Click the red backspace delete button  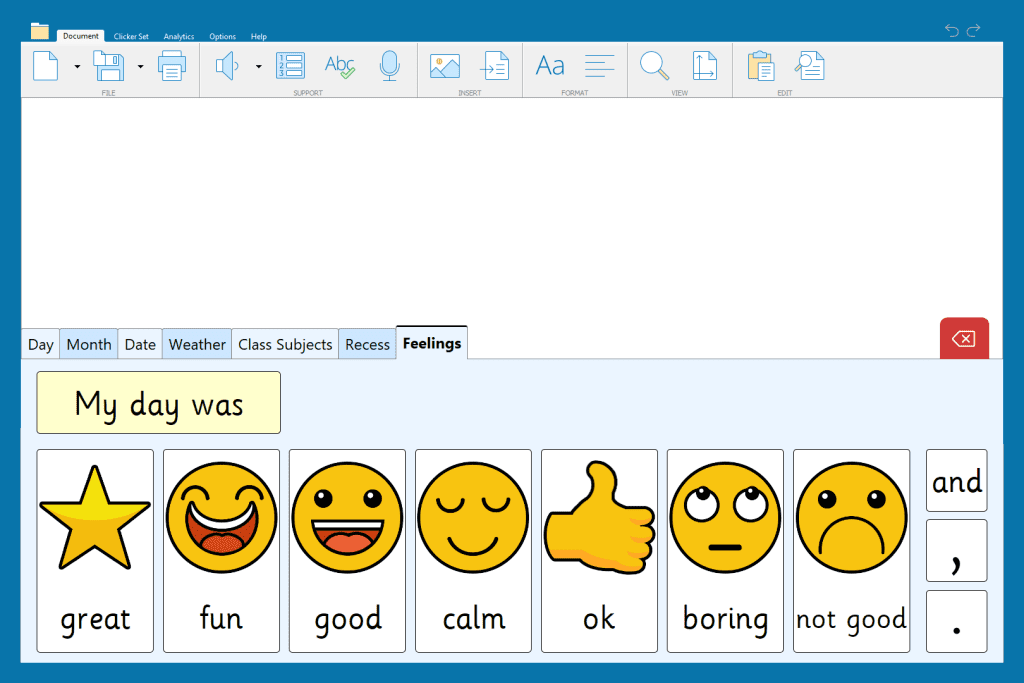pos(964,338)
